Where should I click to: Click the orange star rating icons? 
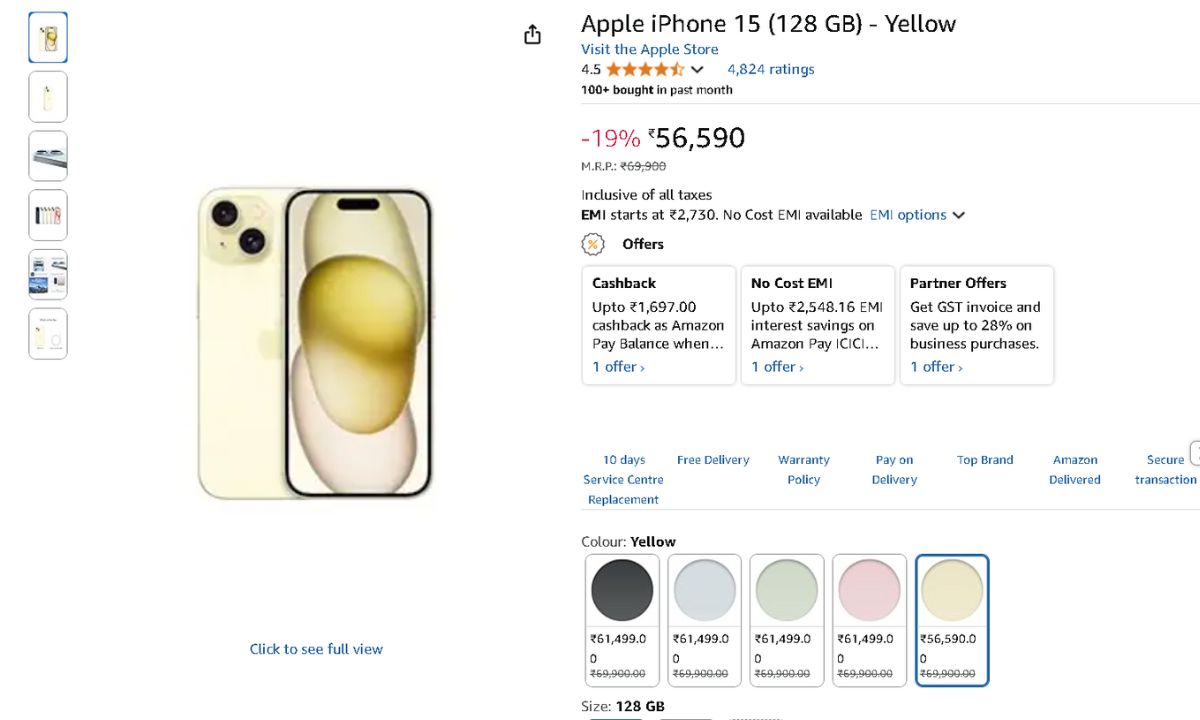click(x=644, y=70)
